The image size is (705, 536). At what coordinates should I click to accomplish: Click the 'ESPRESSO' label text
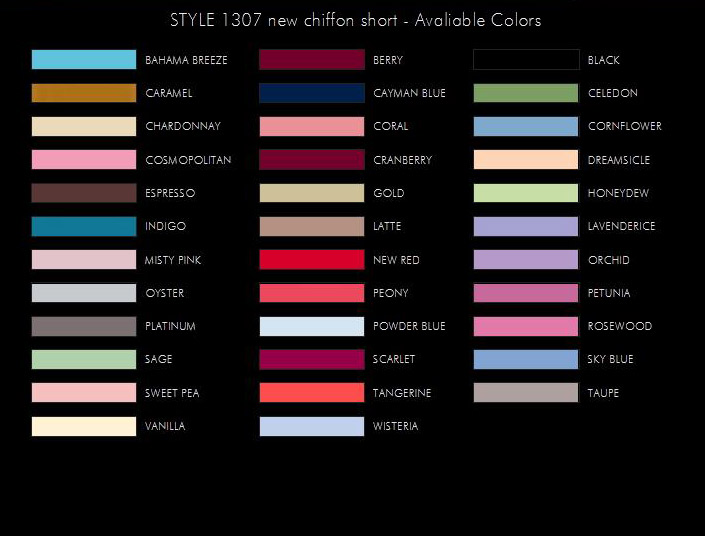[x=170, y=193]
